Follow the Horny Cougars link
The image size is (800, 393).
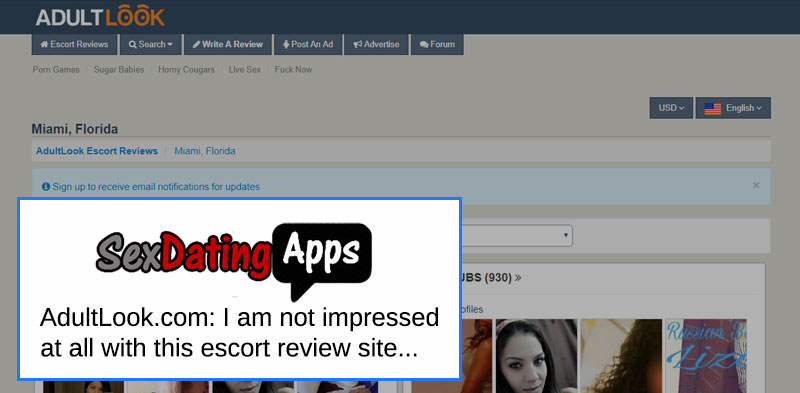[x=186, y=69]
